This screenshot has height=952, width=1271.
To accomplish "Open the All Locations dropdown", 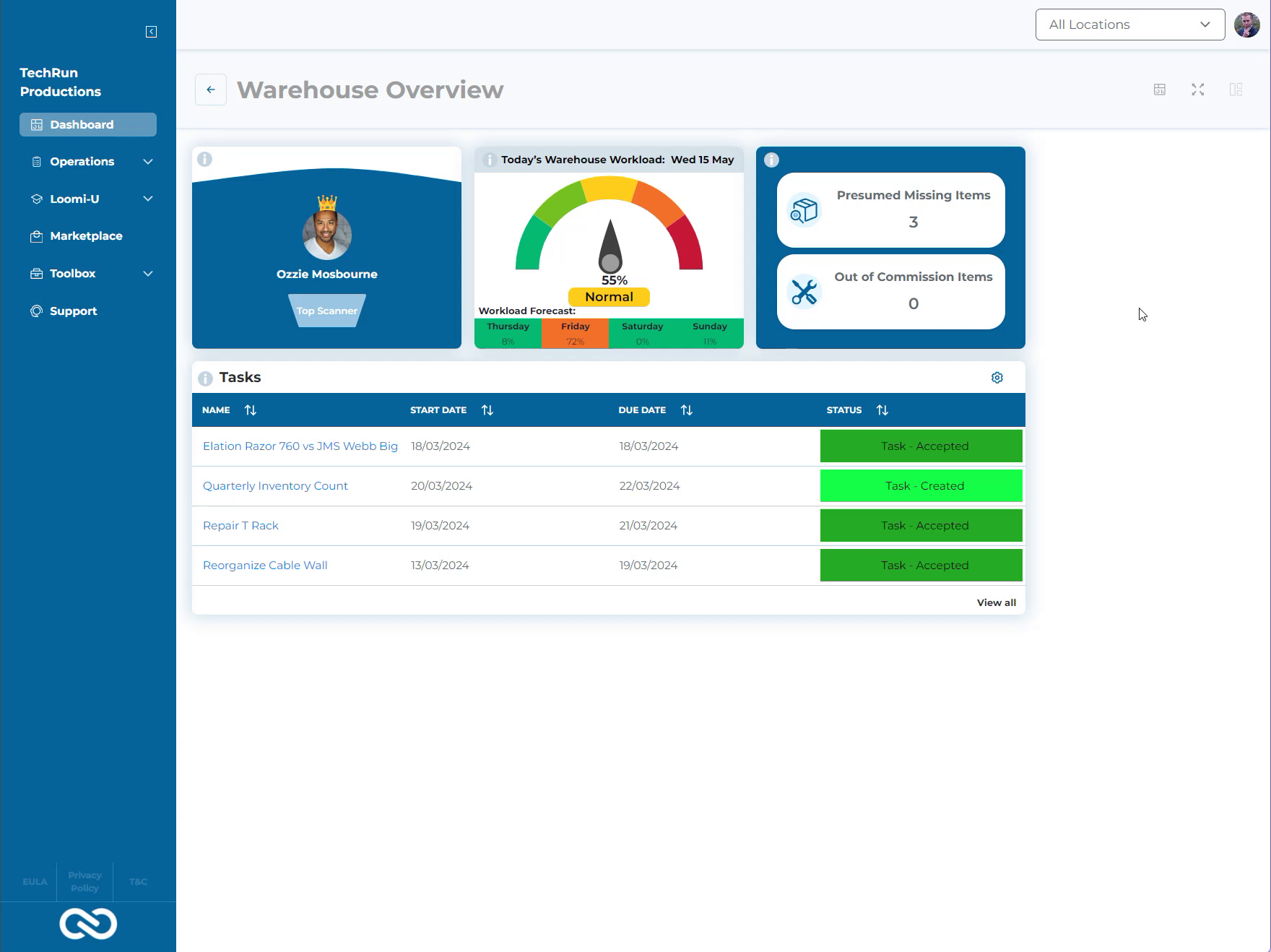I will [x=1129, y=25].
